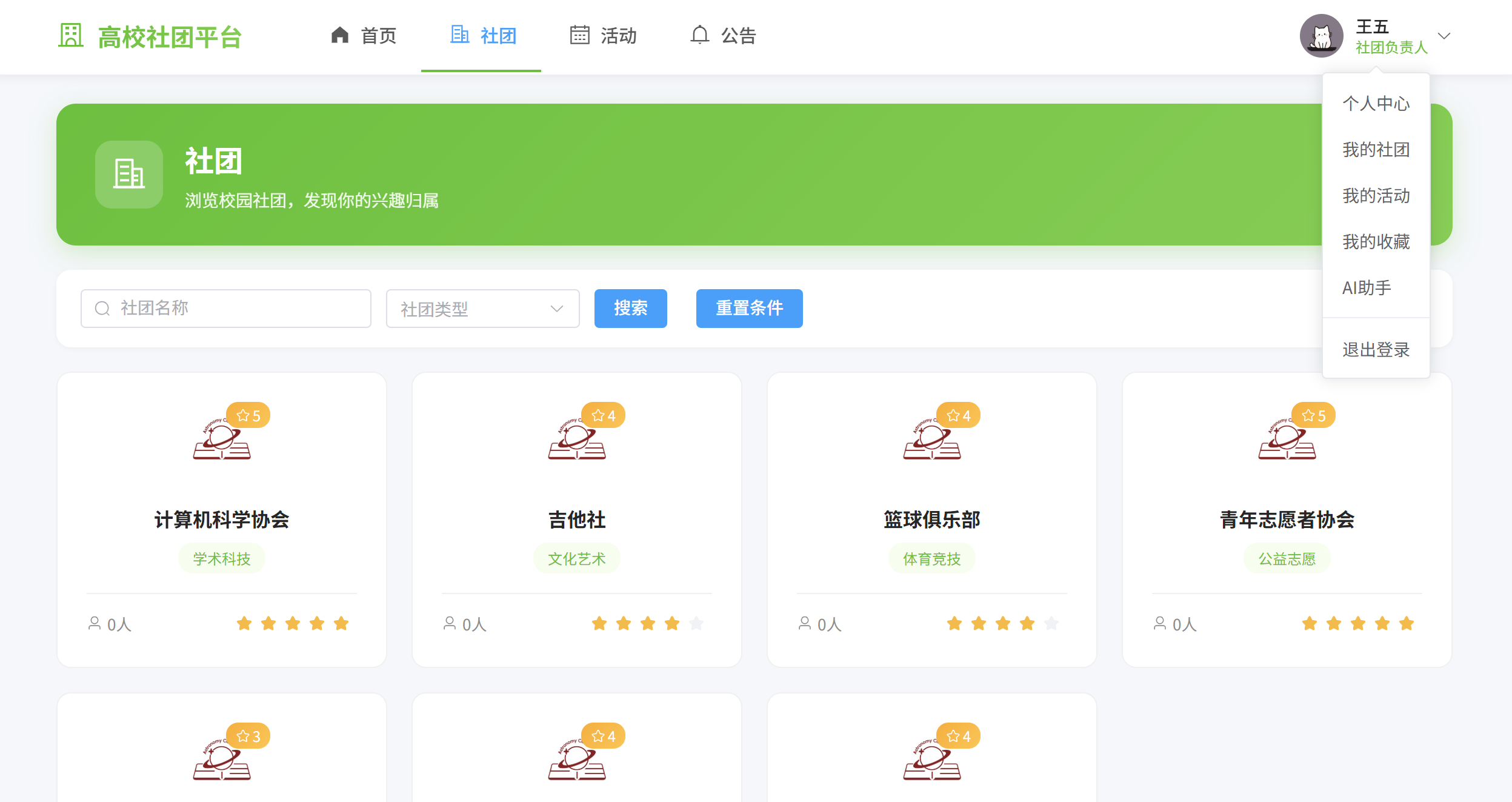Click the member icon on 吉他社 card

(x=450, y=623)
